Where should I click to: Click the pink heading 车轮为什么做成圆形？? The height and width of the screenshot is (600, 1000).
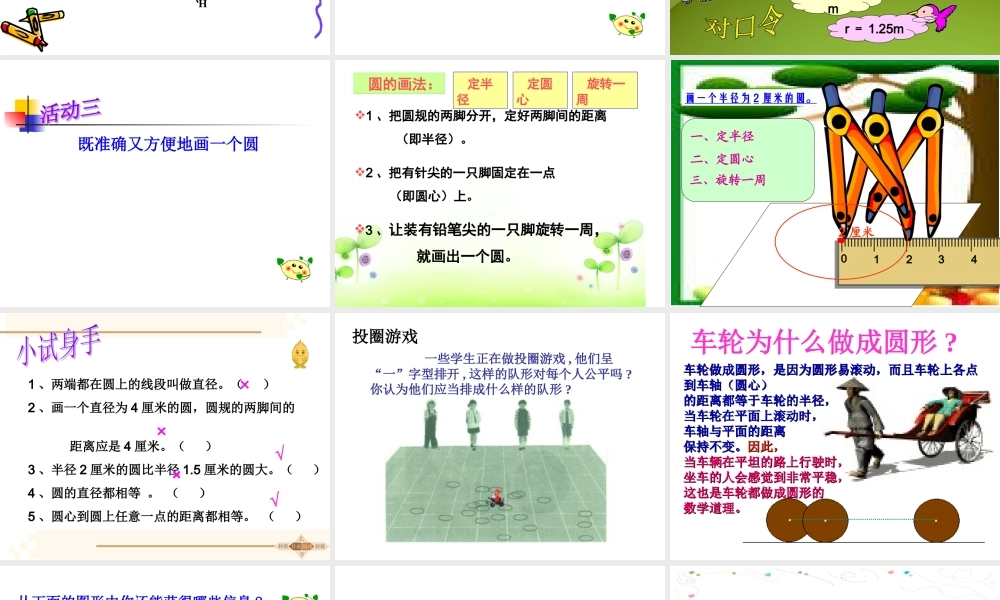(824, 342)
